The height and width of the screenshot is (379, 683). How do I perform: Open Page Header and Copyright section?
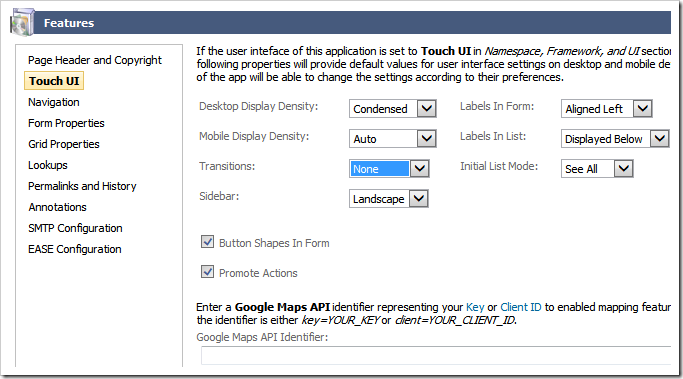click(95, 60)
